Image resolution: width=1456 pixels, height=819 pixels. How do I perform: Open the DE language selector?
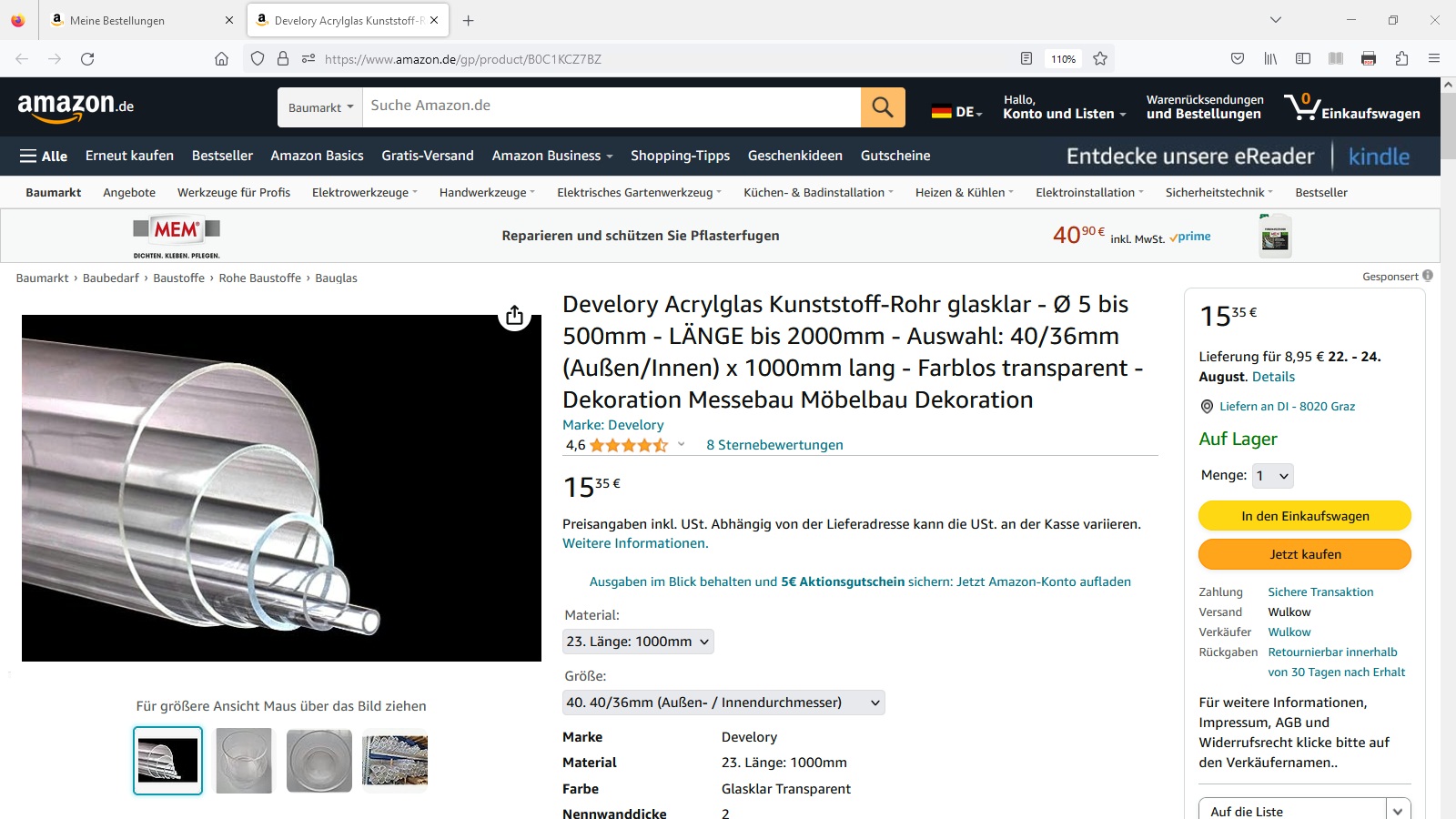pyautogui.click(x=956, y=112)
